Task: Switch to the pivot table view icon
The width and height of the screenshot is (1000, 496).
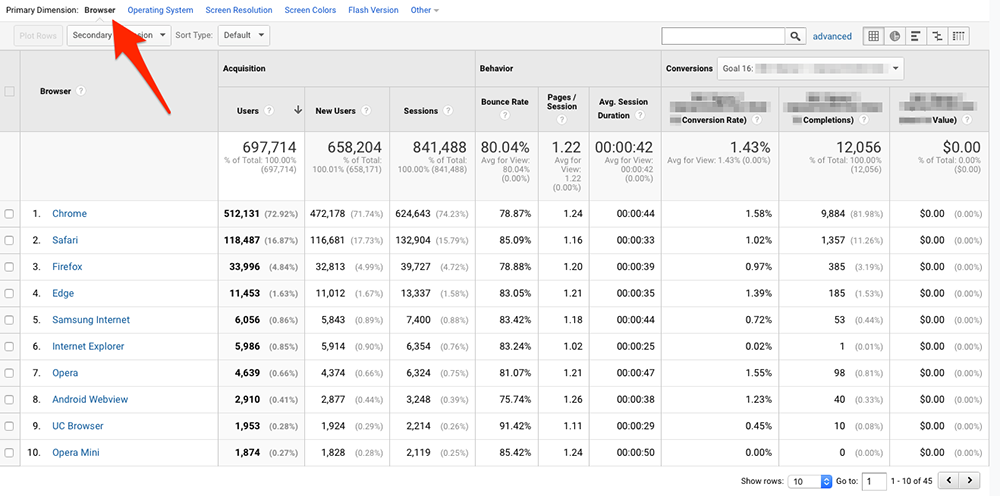Action: (x=958, y=36)
